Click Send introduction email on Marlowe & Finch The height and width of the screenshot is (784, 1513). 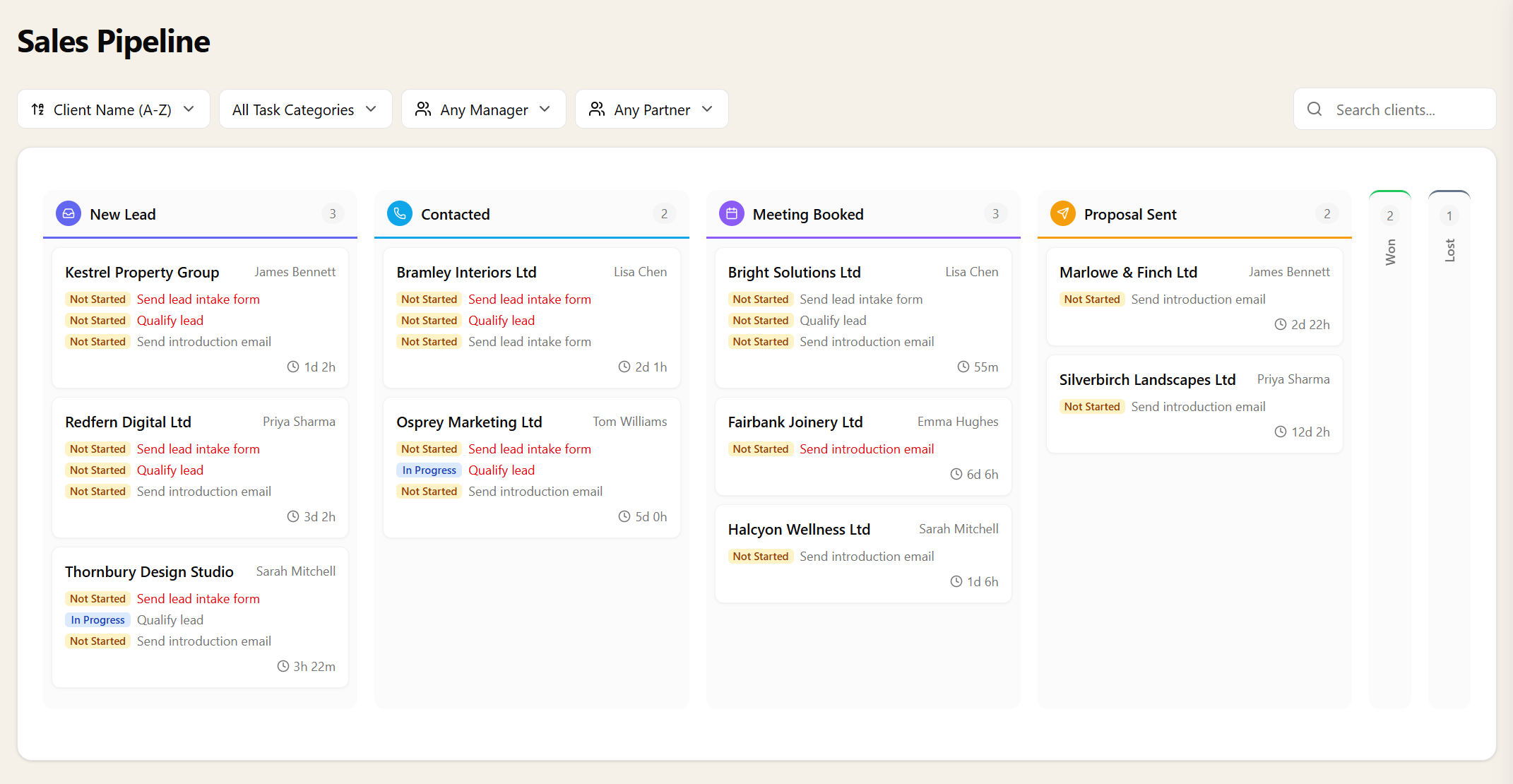point(1198,299)
